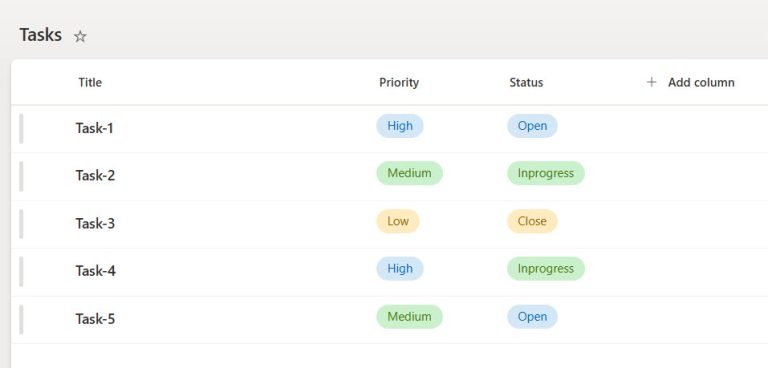This screenshot has height=368, width=768.
Task: Click the plus icon beside Add column
Action: (x=651, y=82)
